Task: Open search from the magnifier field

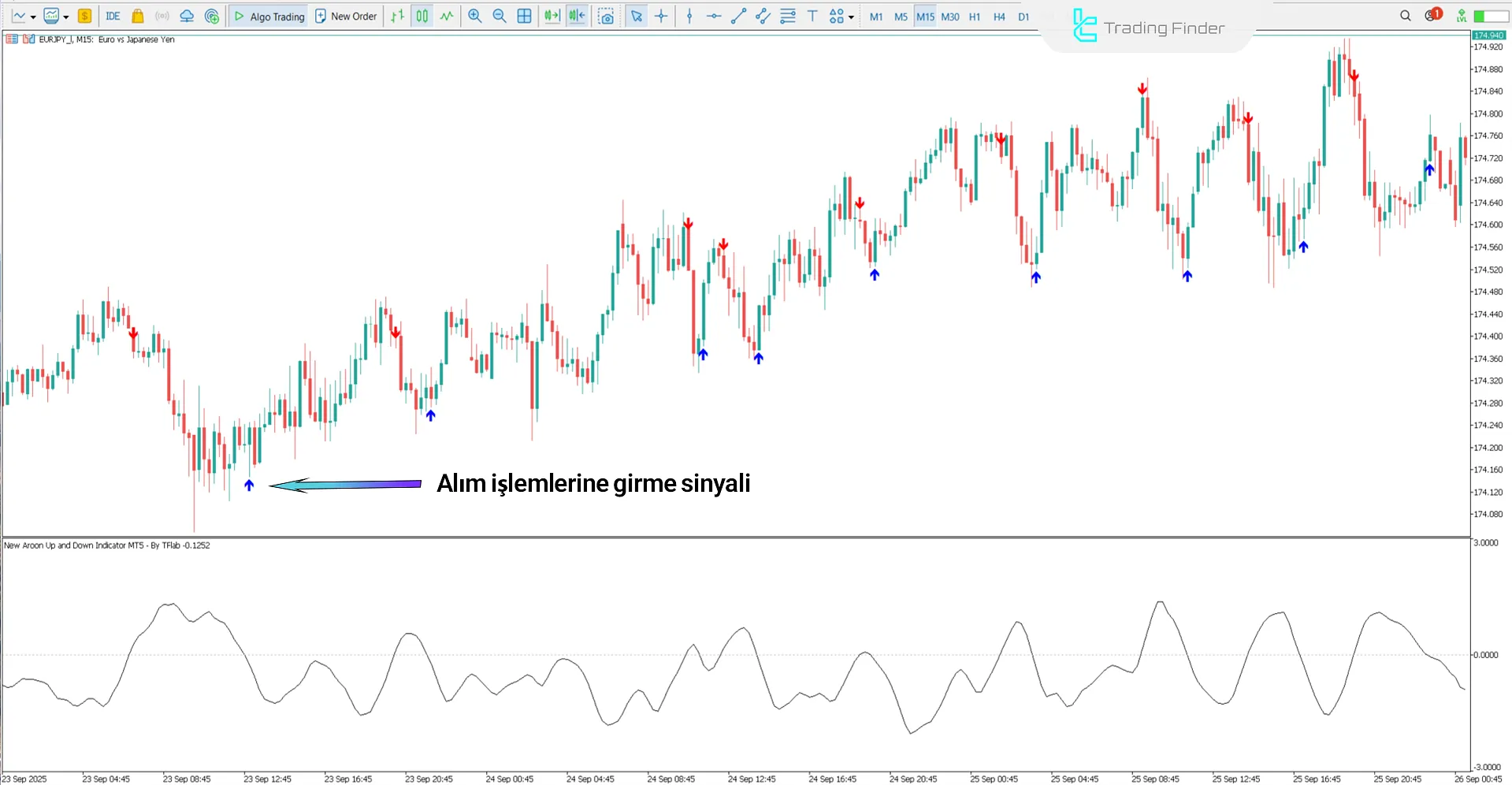Action: coord(1405,14)
